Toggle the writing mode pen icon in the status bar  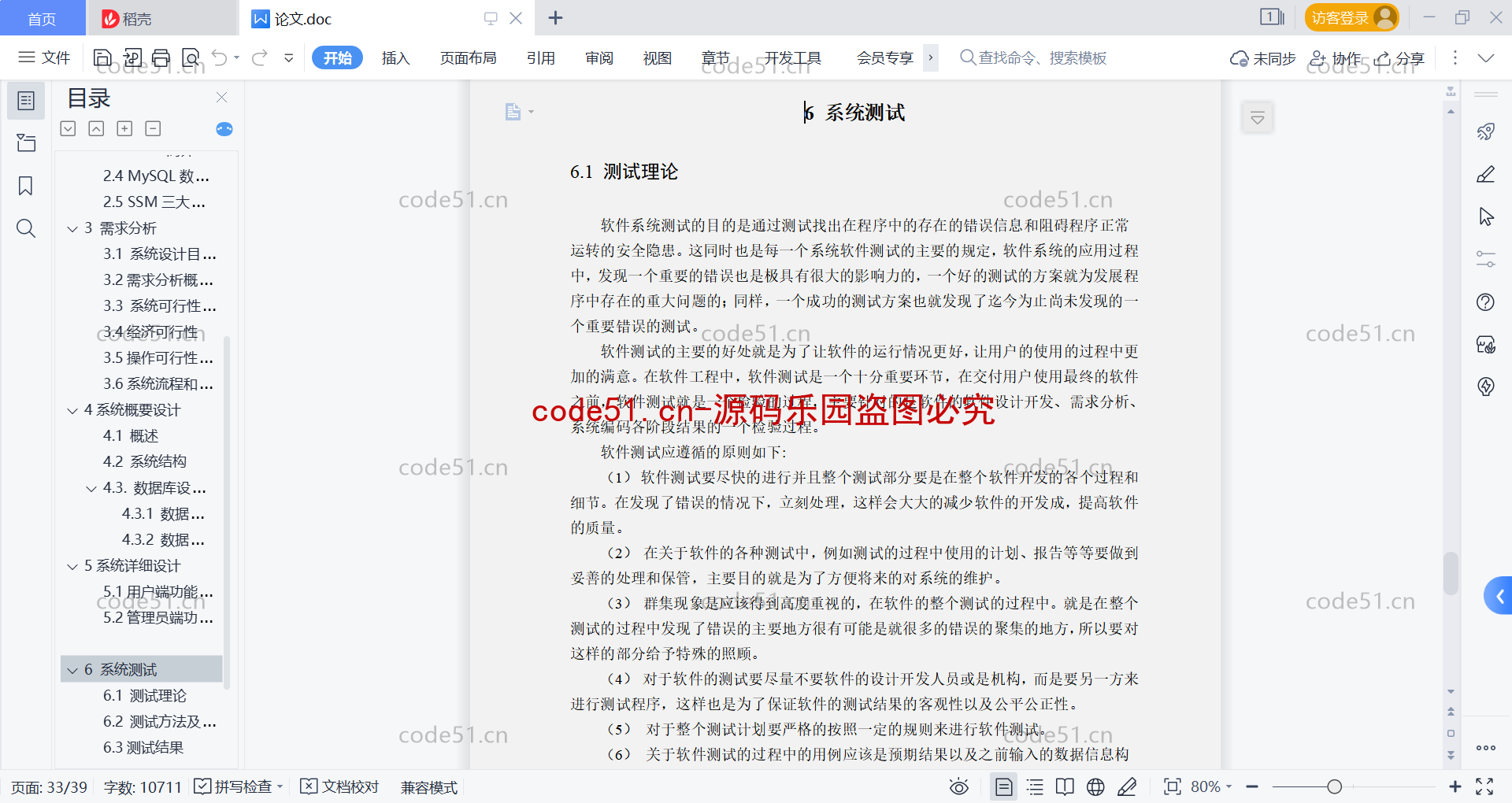1127,786
